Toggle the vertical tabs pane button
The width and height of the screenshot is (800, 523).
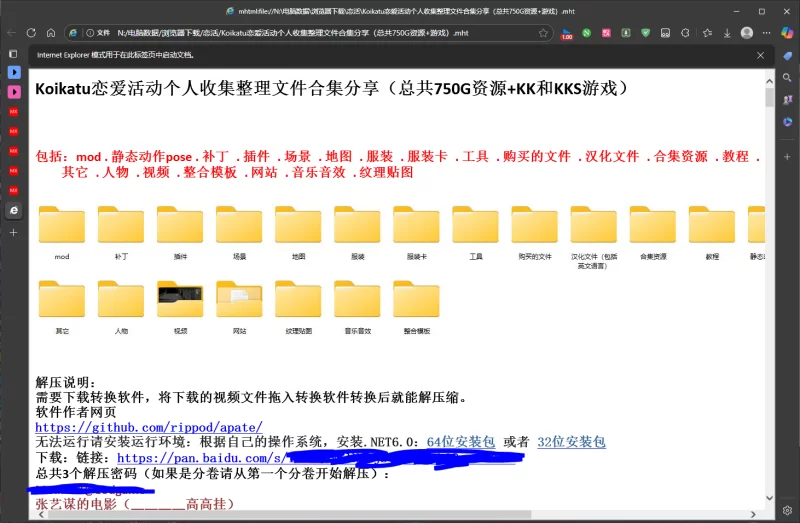pos(13,54)
